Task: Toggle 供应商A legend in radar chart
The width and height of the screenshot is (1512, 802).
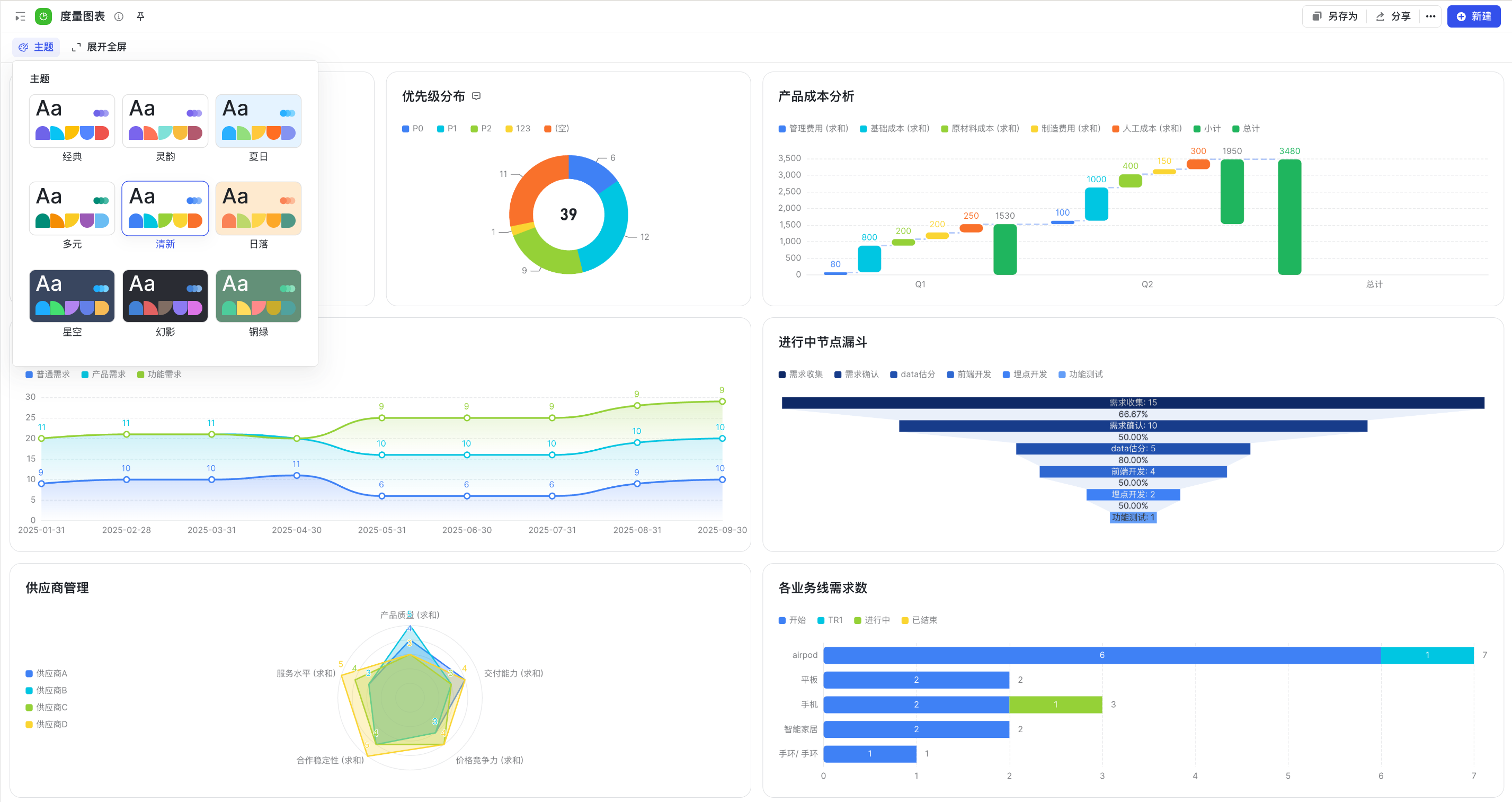Action: [47, 673]
